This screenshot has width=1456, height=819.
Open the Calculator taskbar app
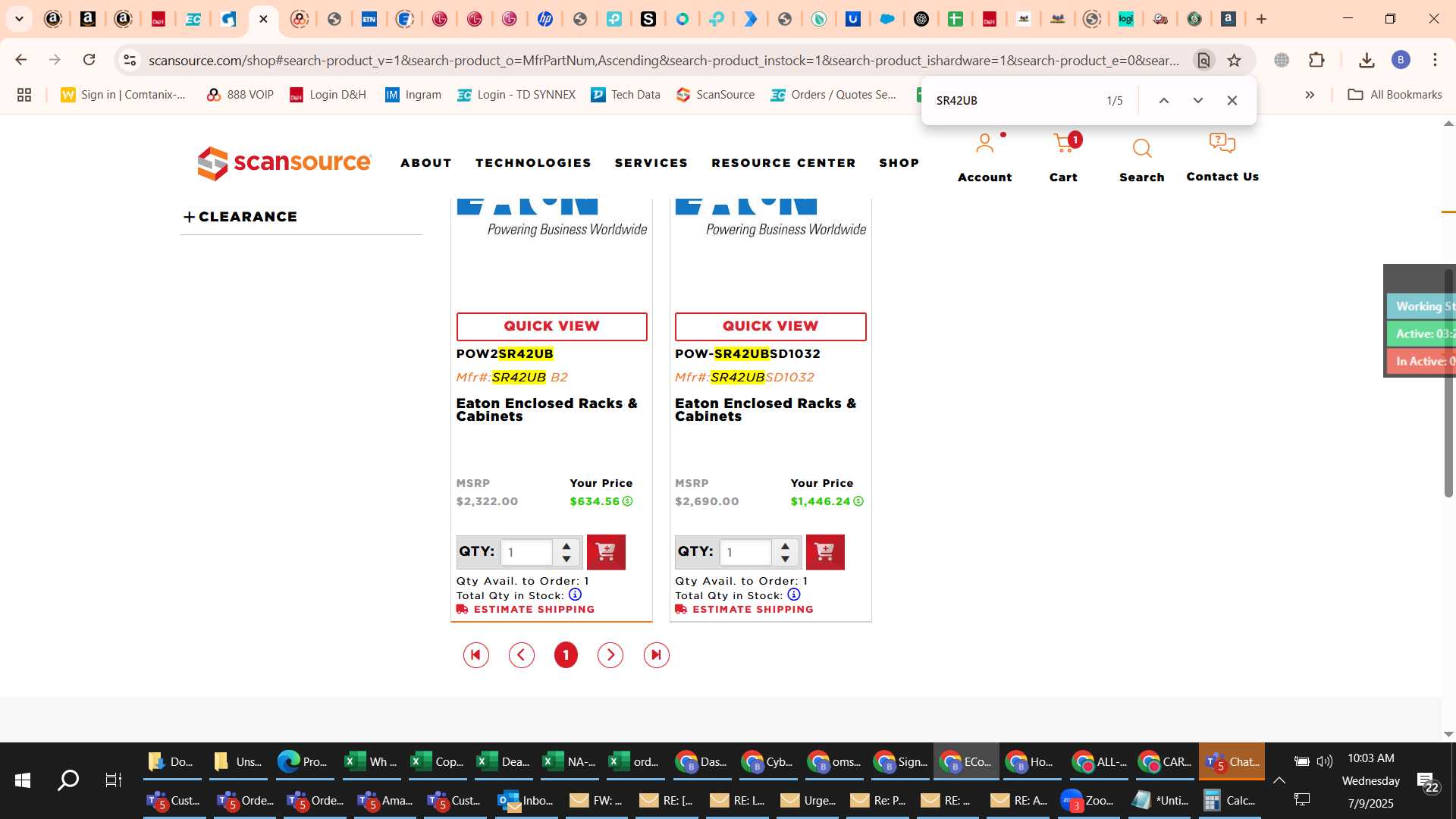coord(1229,801)
